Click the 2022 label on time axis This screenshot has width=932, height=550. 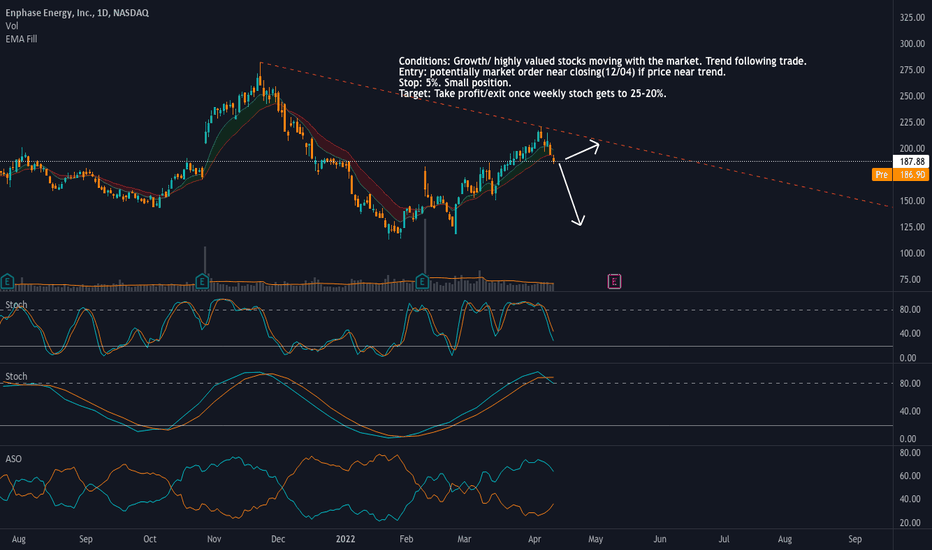click(345, 539)
